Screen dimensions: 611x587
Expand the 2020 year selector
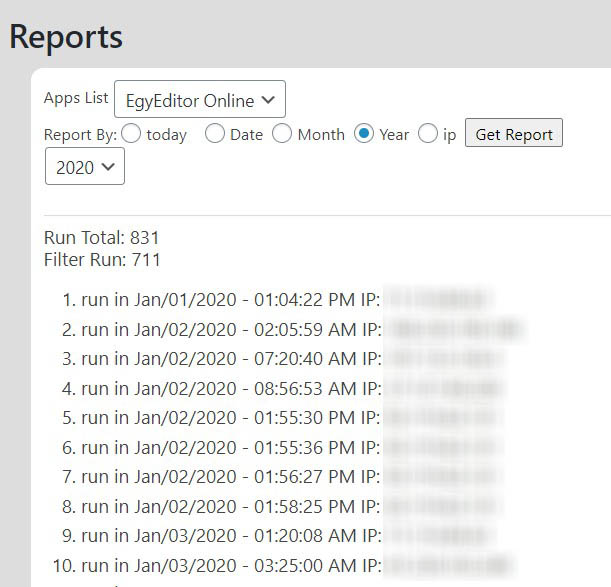pos(85,167)
